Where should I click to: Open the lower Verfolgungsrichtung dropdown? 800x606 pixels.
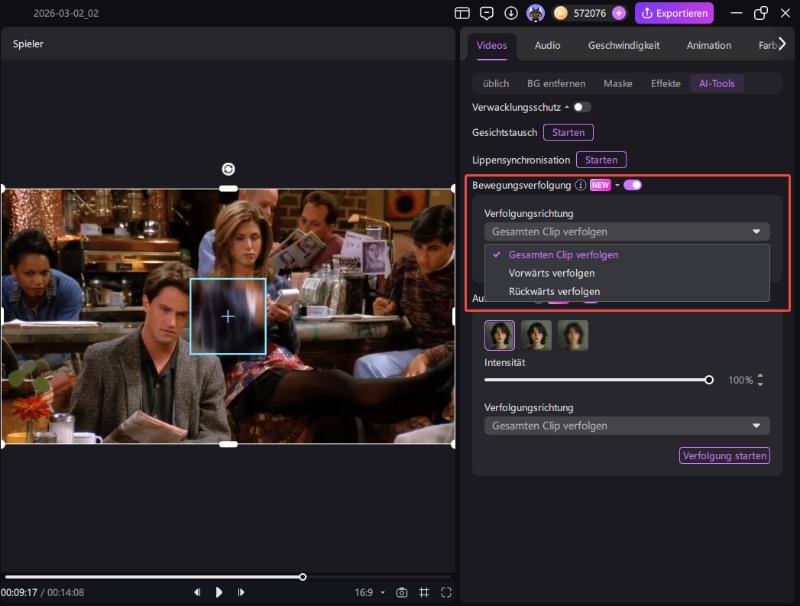(x=627, y=425)
